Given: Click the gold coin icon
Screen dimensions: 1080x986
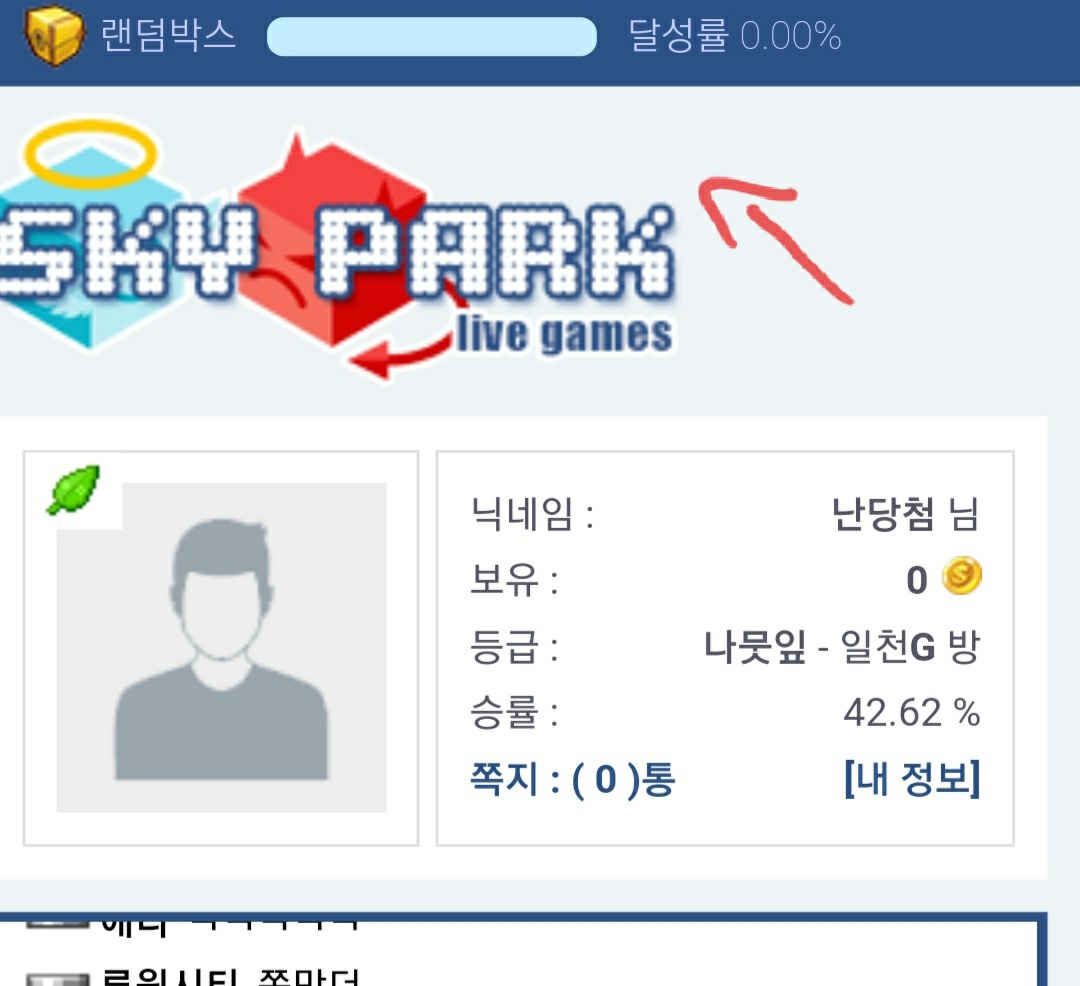Looking at the screenshot, I should pyautogui.click(x=962, y=576).
